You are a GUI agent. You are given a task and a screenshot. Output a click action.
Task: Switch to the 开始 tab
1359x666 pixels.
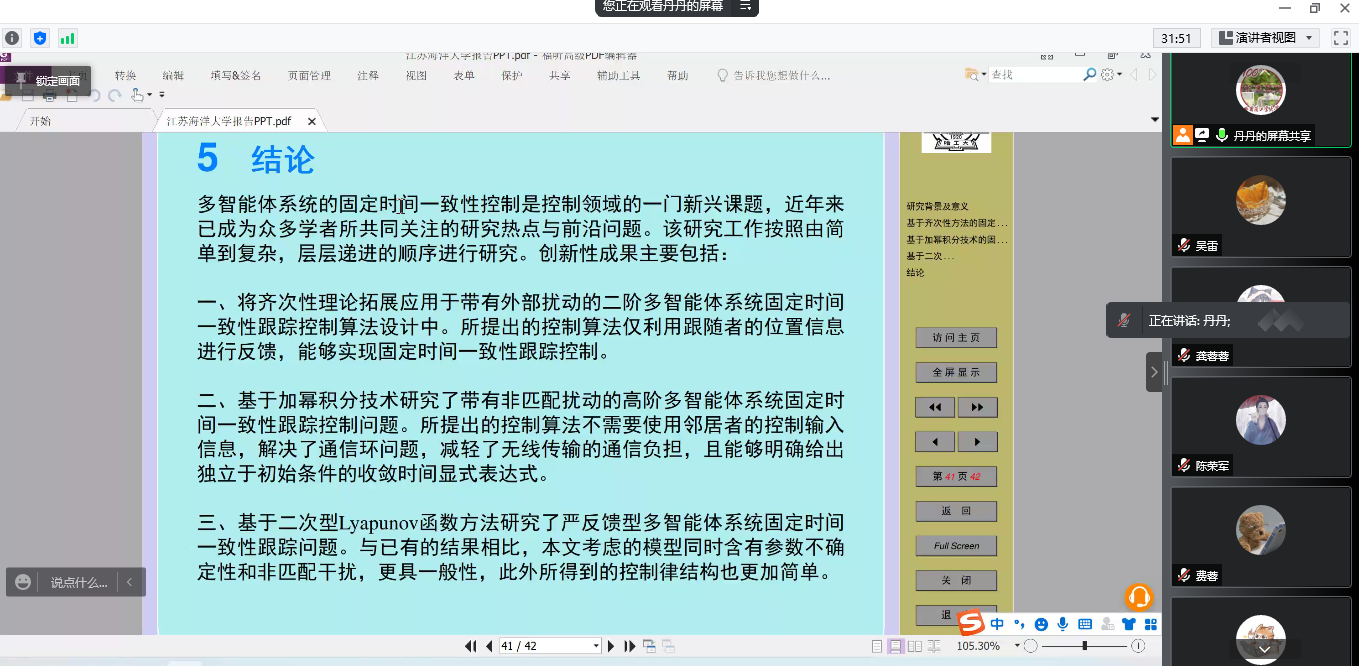pos(40,121)
